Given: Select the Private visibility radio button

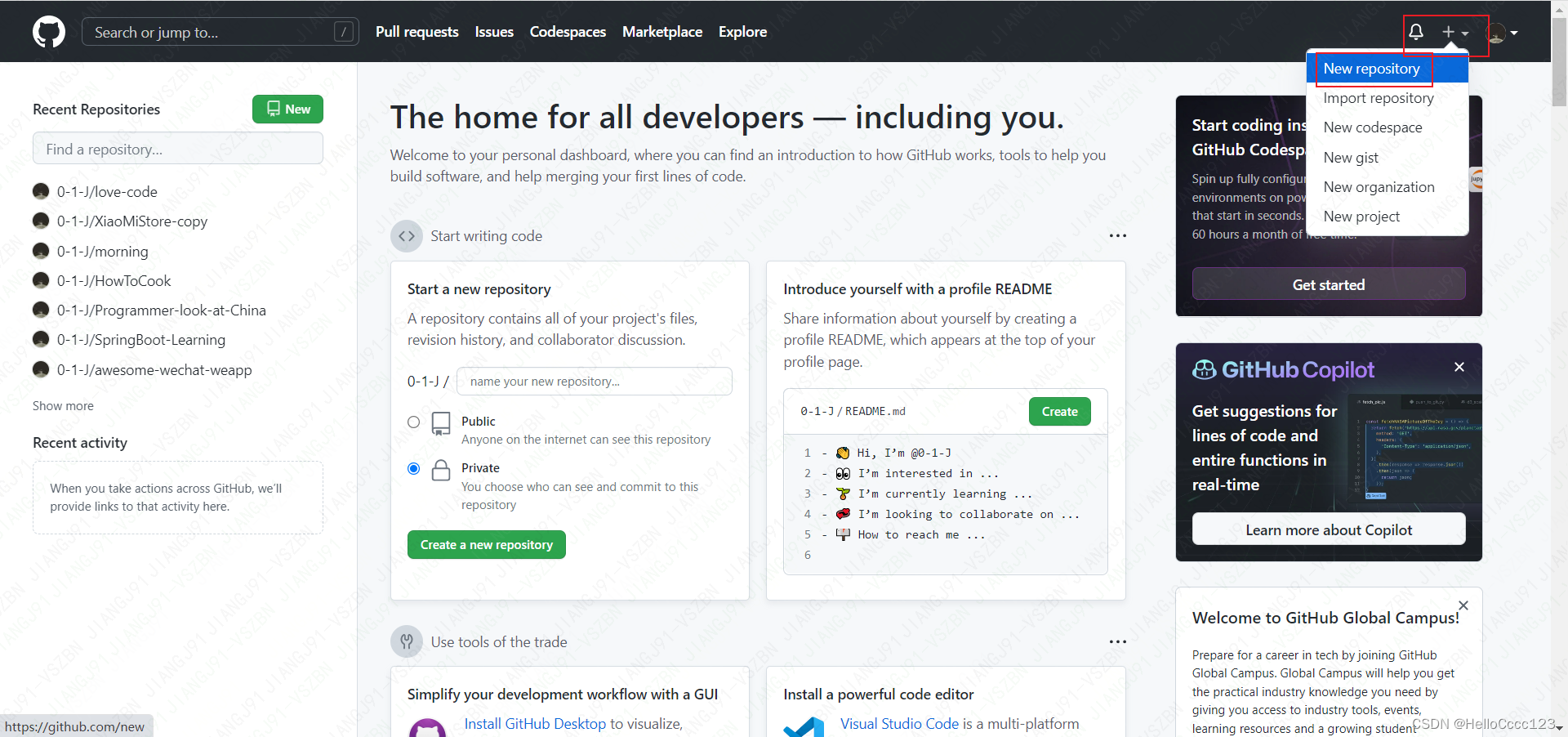Looking at the screenshot, I should [414, 468].
